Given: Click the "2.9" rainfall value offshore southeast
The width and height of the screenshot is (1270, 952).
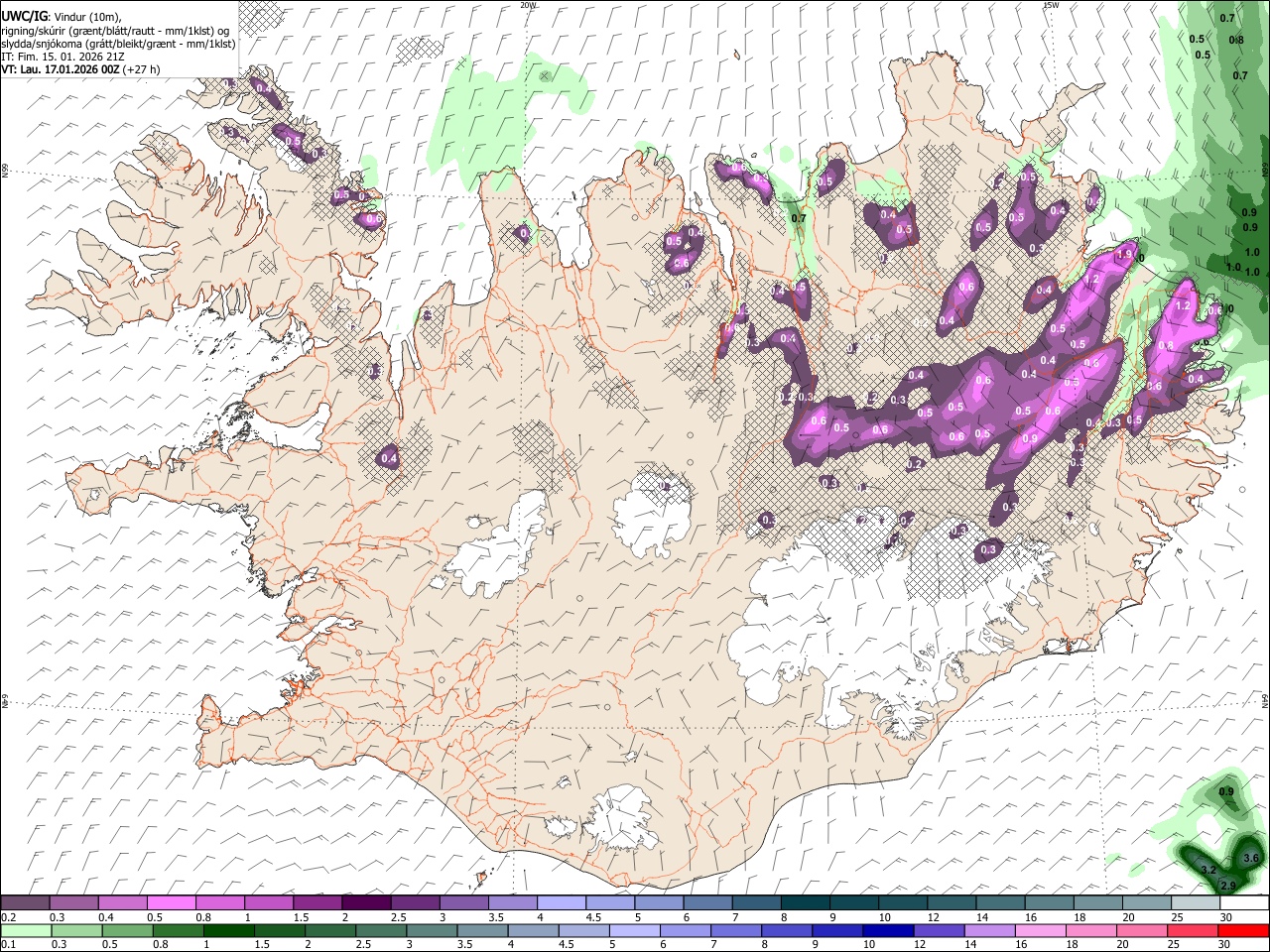Looking at the screenshot, I should click(x=1227, y=885).
